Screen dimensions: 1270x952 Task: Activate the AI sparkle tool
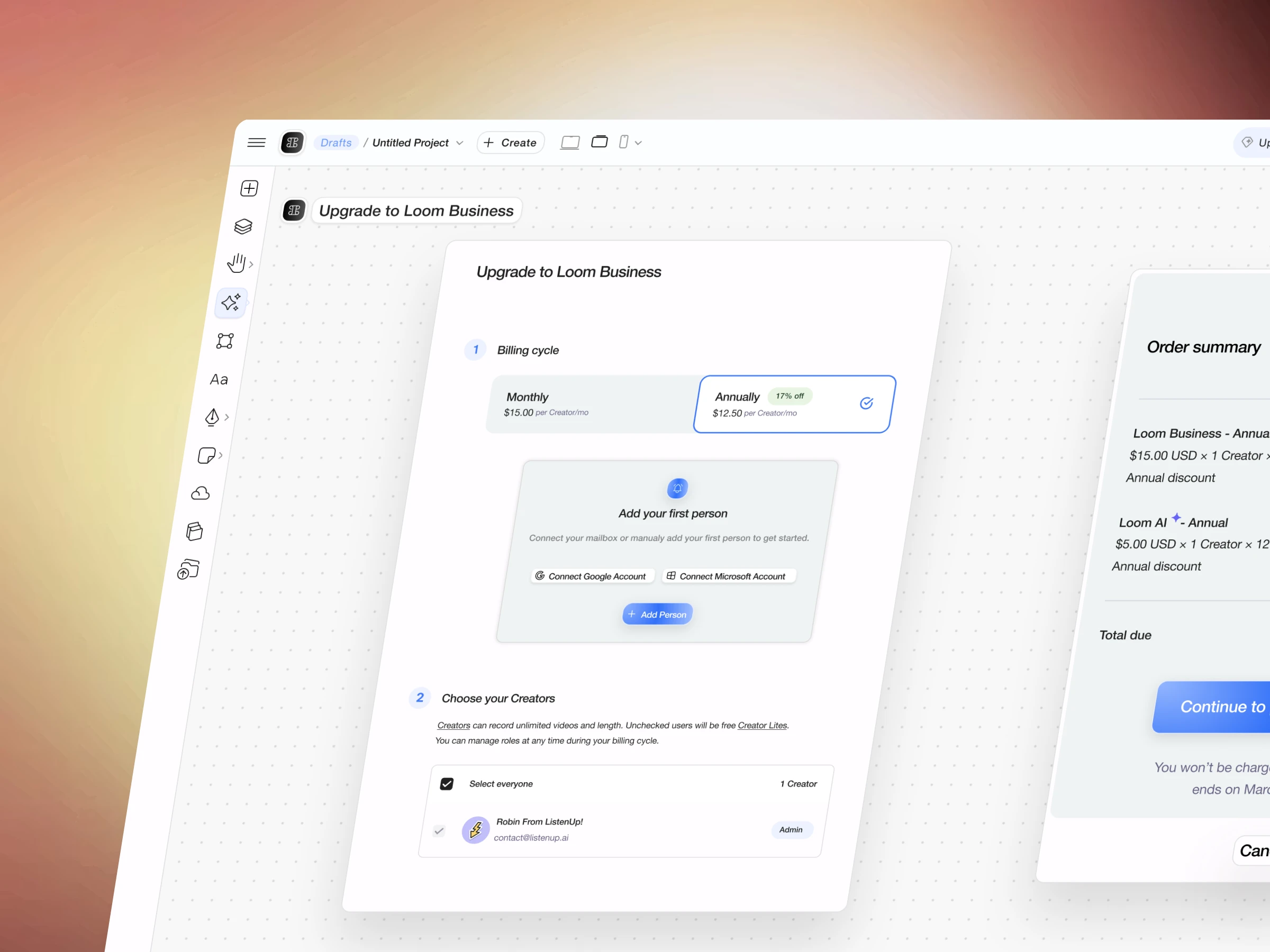click(231, 303)
